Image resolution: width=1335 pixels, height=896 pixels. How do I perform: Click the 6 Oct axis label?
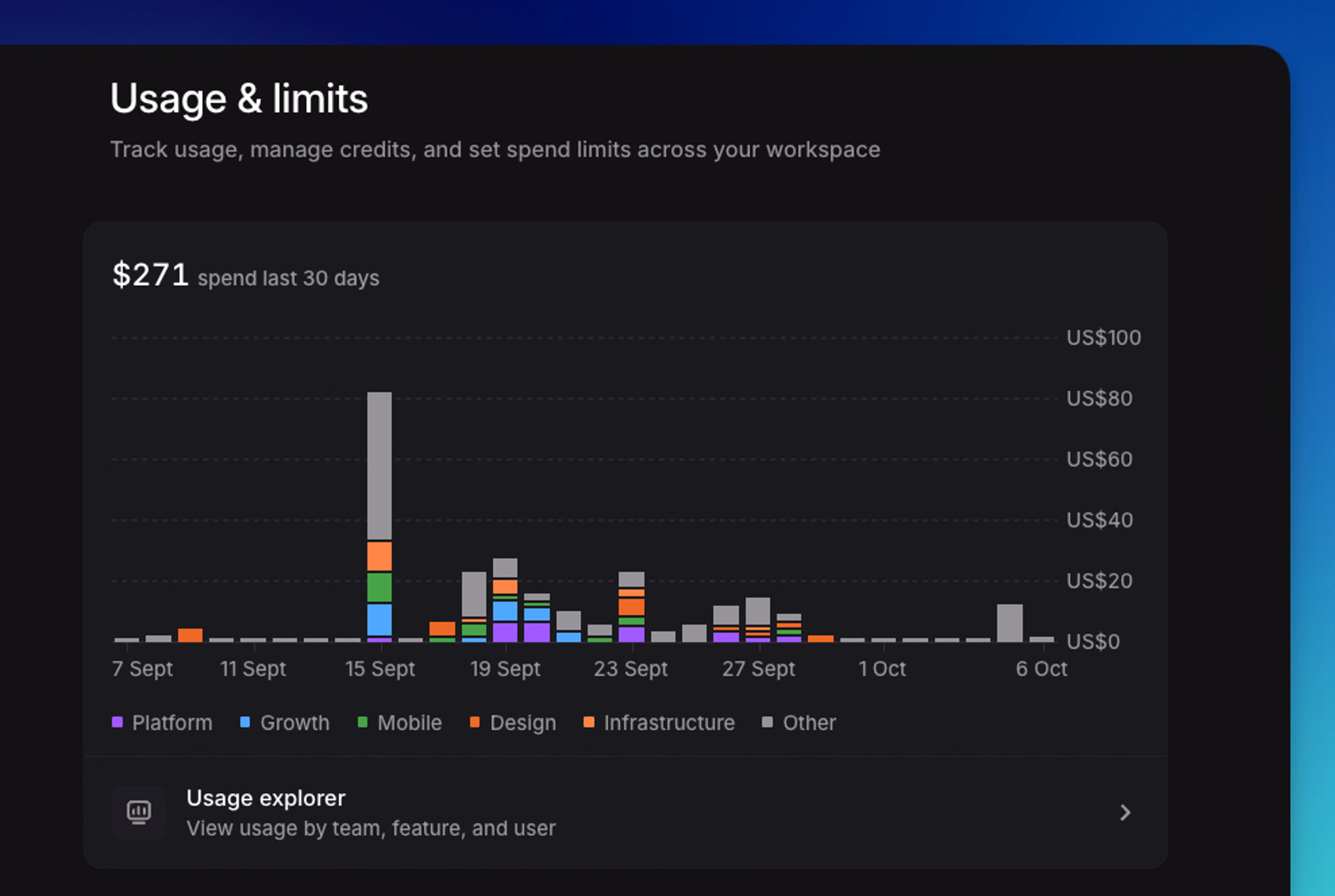(x=1041, y=668)
